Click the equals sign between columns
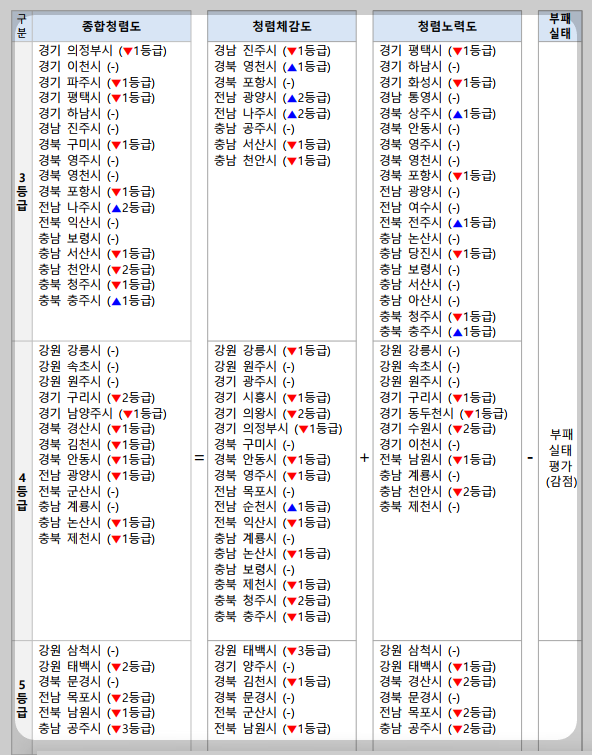The height and width of the screenshot is (755, 592). (x=199, y=458)
